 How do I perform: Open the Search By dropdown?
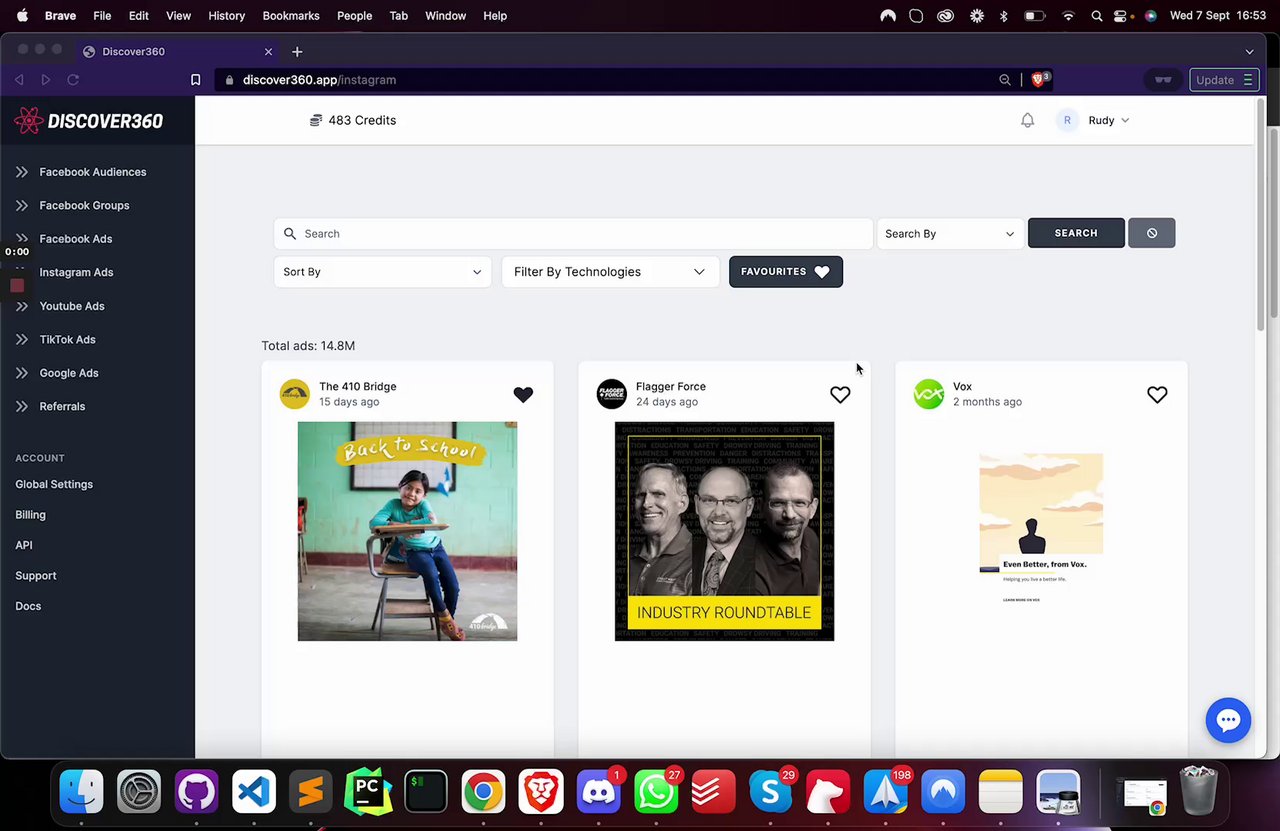coord(950,233)
